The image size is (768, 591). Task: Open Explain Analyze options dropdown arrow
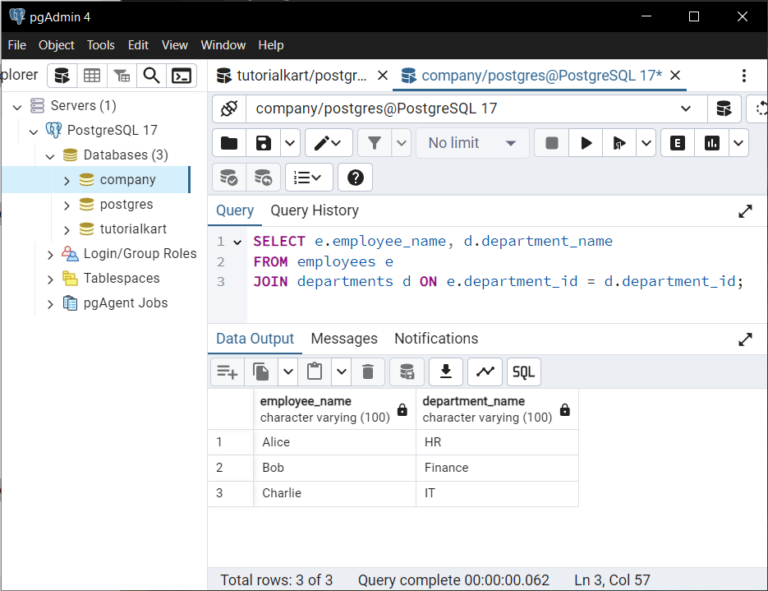(x=739, y=143)
